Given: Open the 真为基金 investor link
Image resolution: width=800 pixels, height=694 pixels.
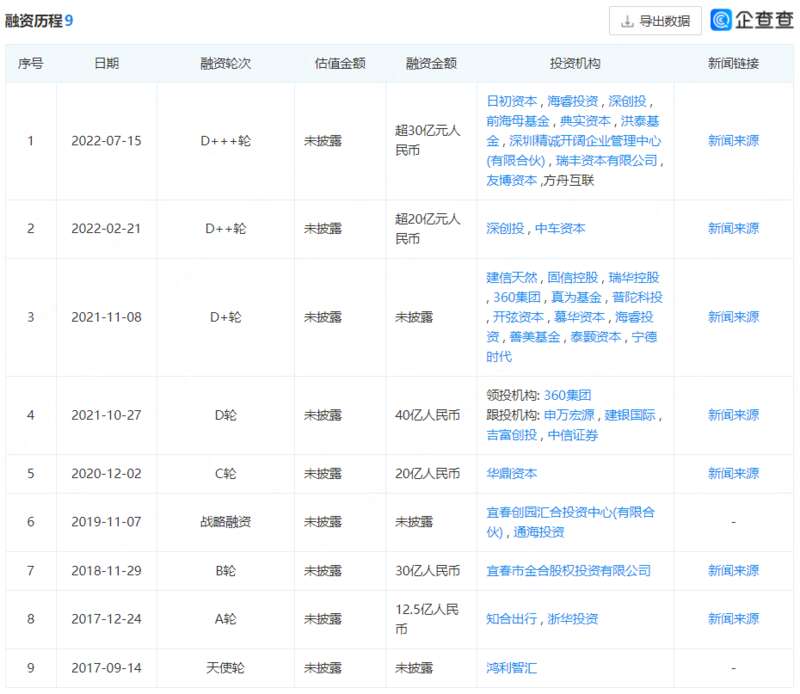Looking at the screenshot, I should (577, 298).
